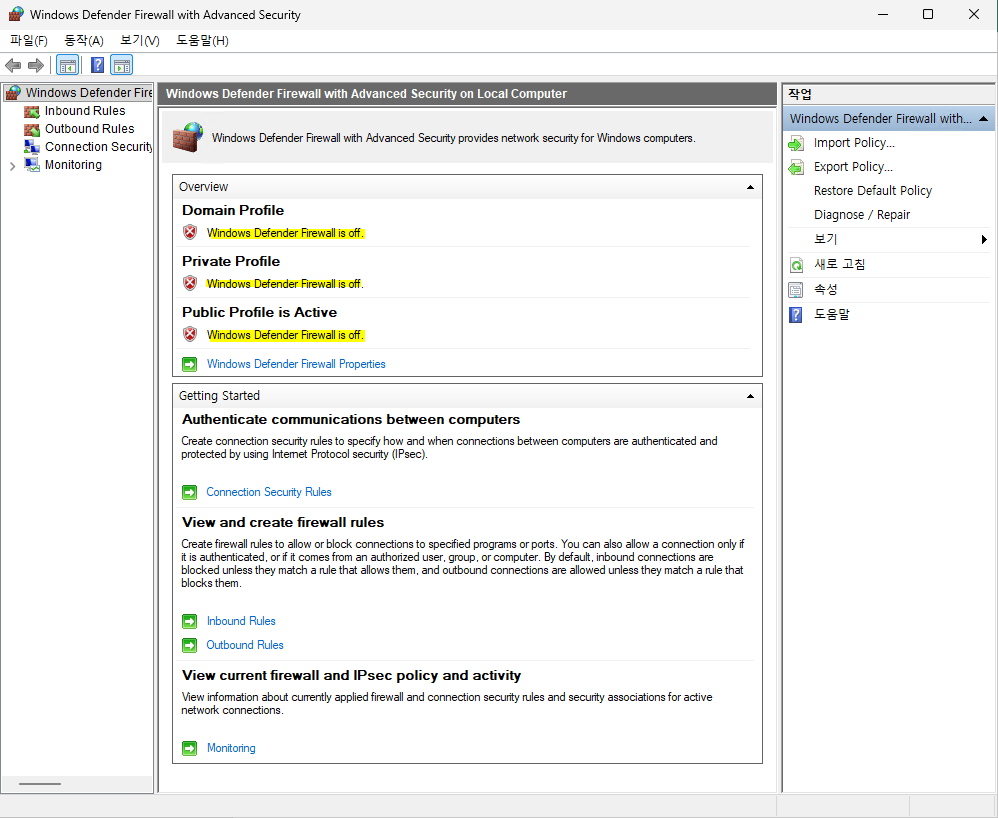Click Public Profile red shield icon
The image size is (998, 818).
click(190, 334)
